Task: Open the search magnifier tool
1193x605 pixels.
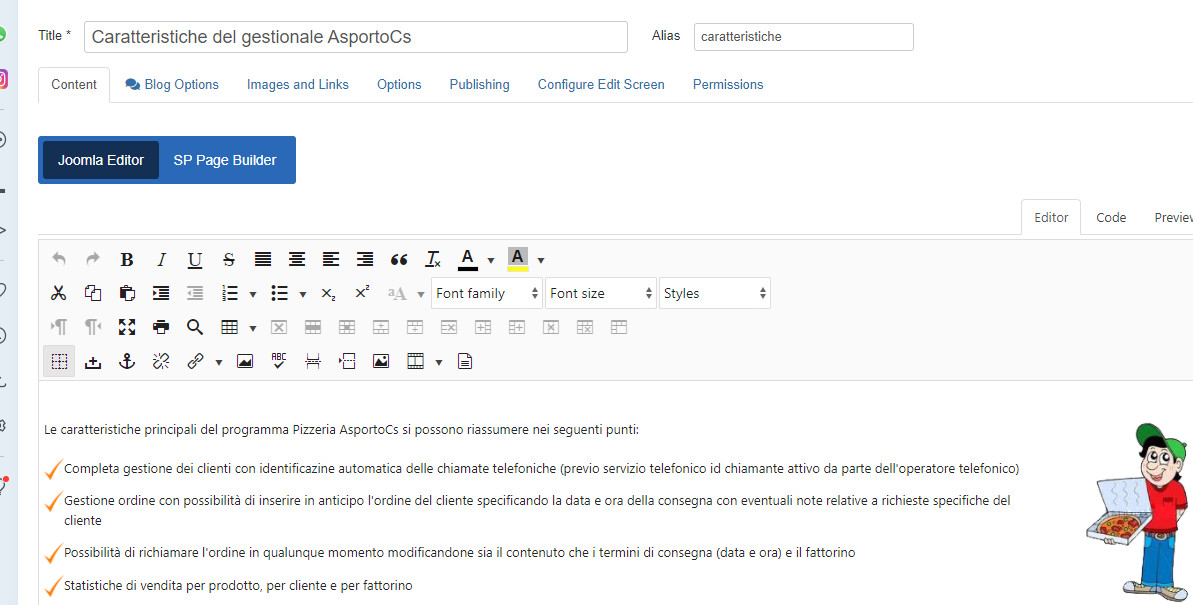Action: [195, 327]
